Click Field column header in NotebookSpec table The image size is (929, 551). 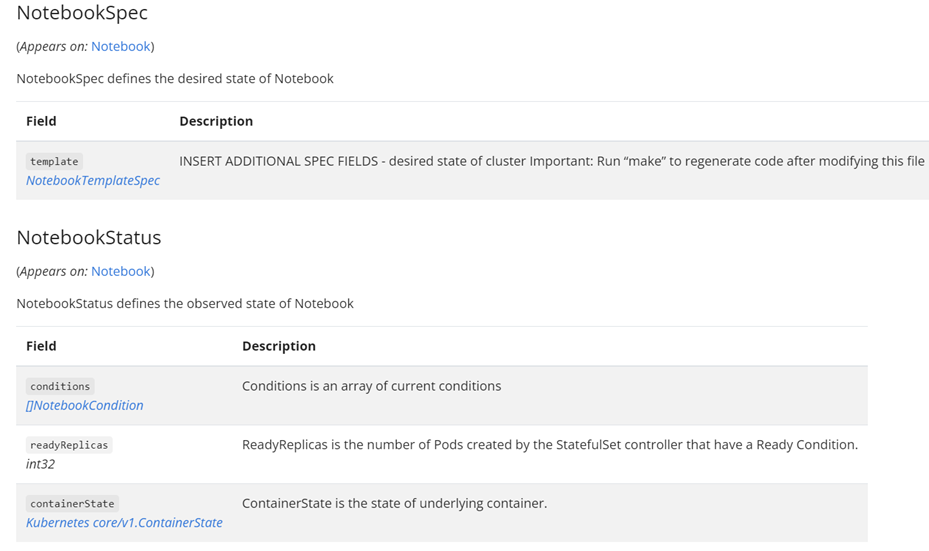(x=41, y=121)
